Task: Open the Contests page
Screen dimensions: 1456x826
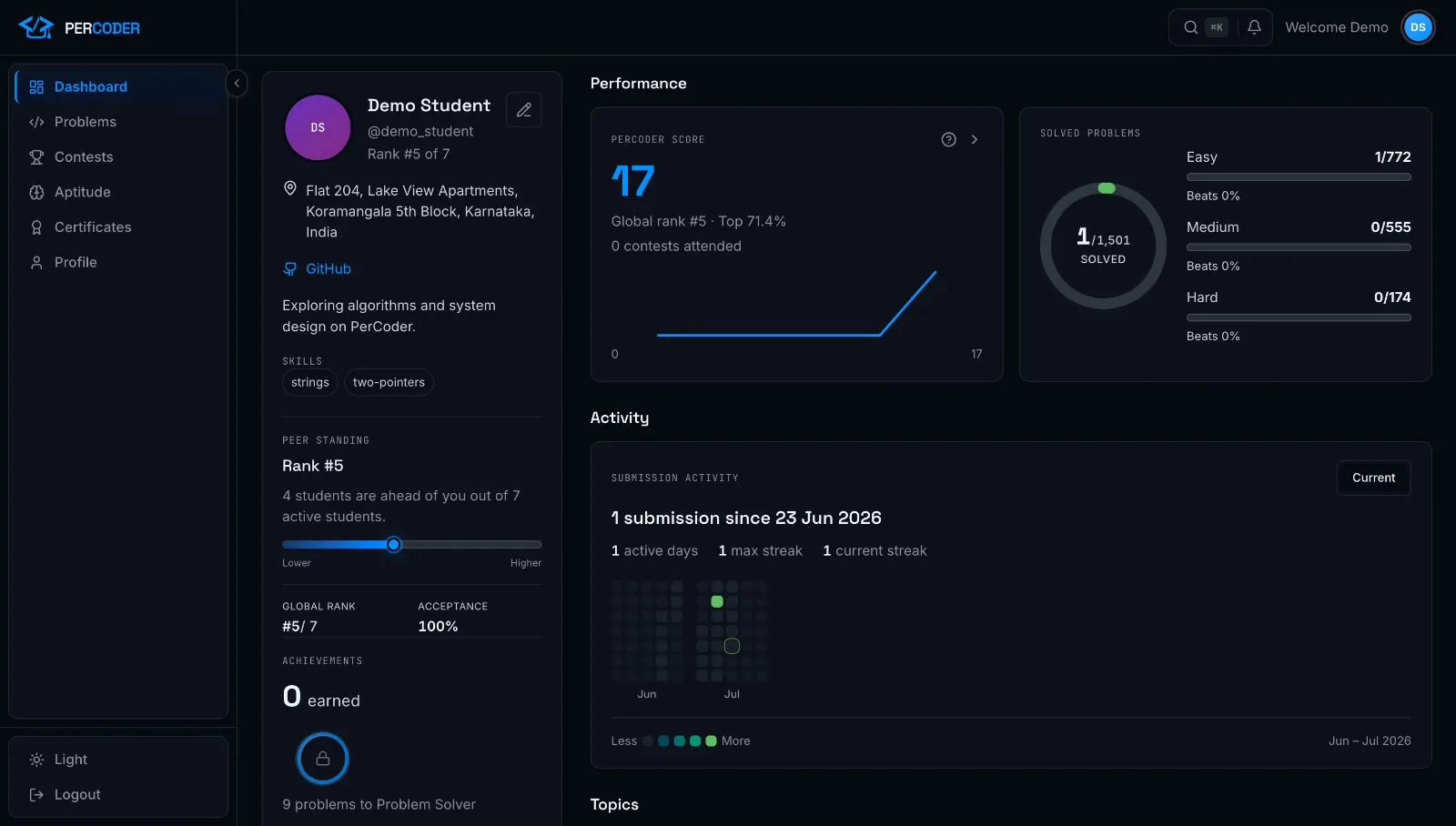Action: pyautogui.click(x=118, y=157)
